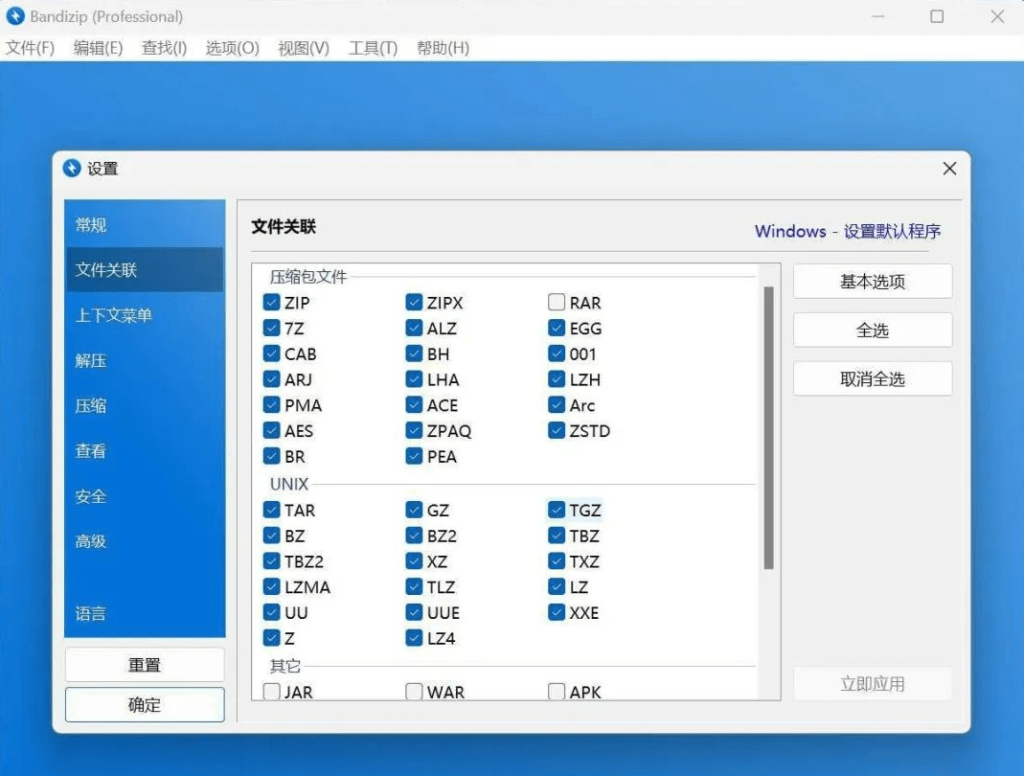
Task: Disable the ZIP file association
Action: (x=272, y=302)
